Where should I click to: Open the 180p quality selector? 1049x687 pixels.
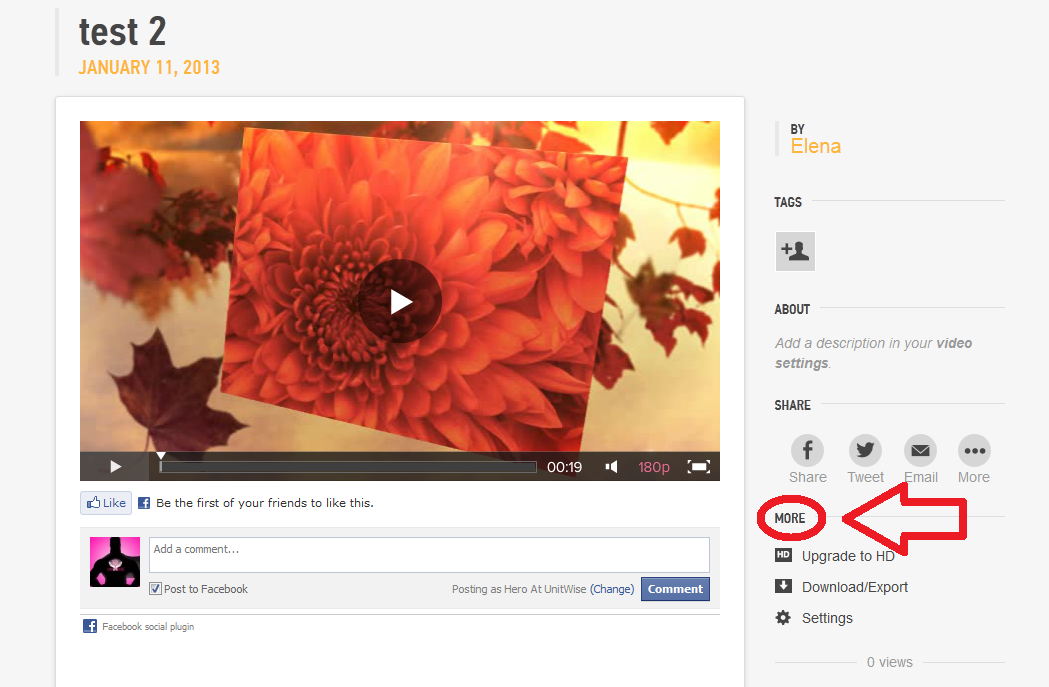point(654,466)
